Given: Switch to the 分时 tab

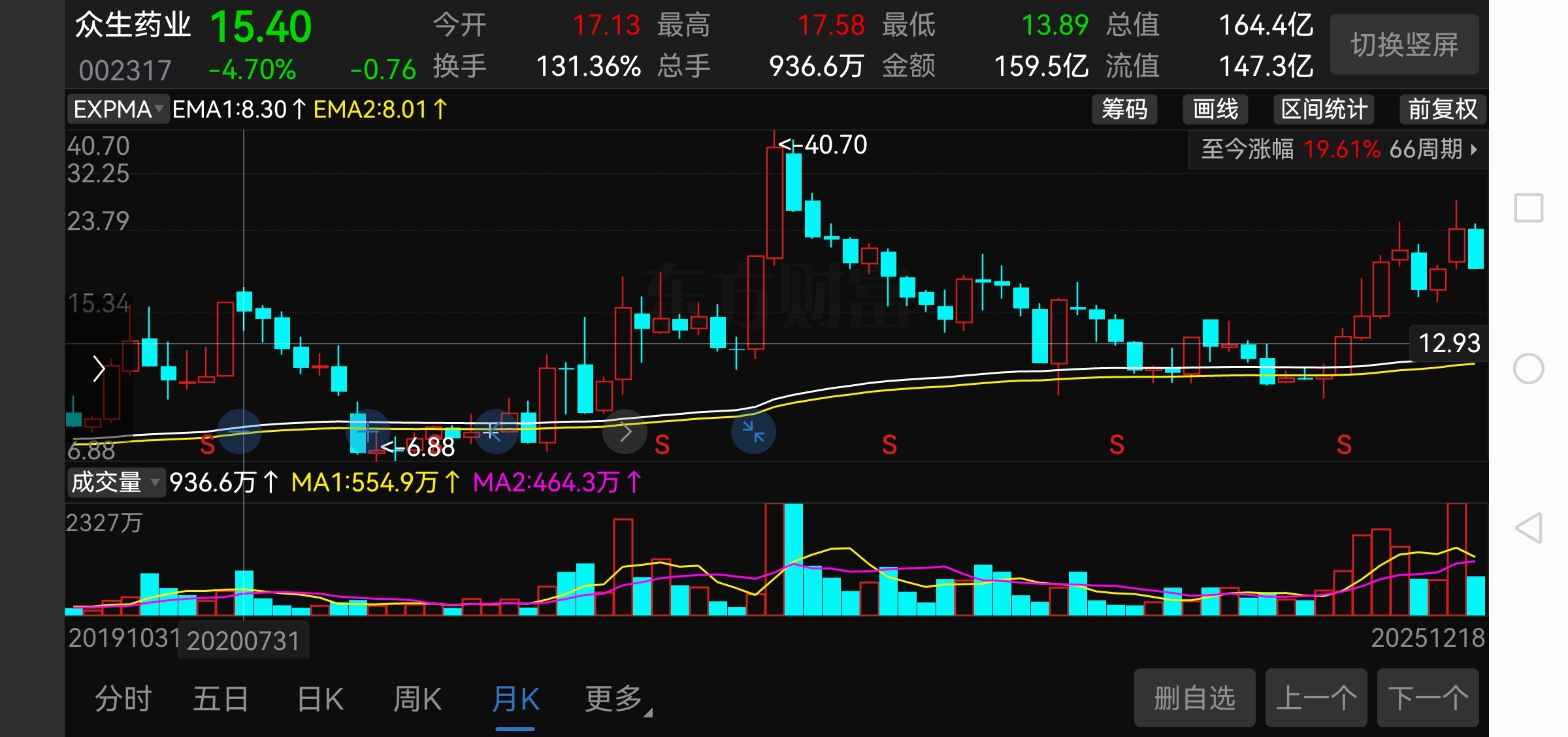Looking at the screenshot, I should click(123, 699).
